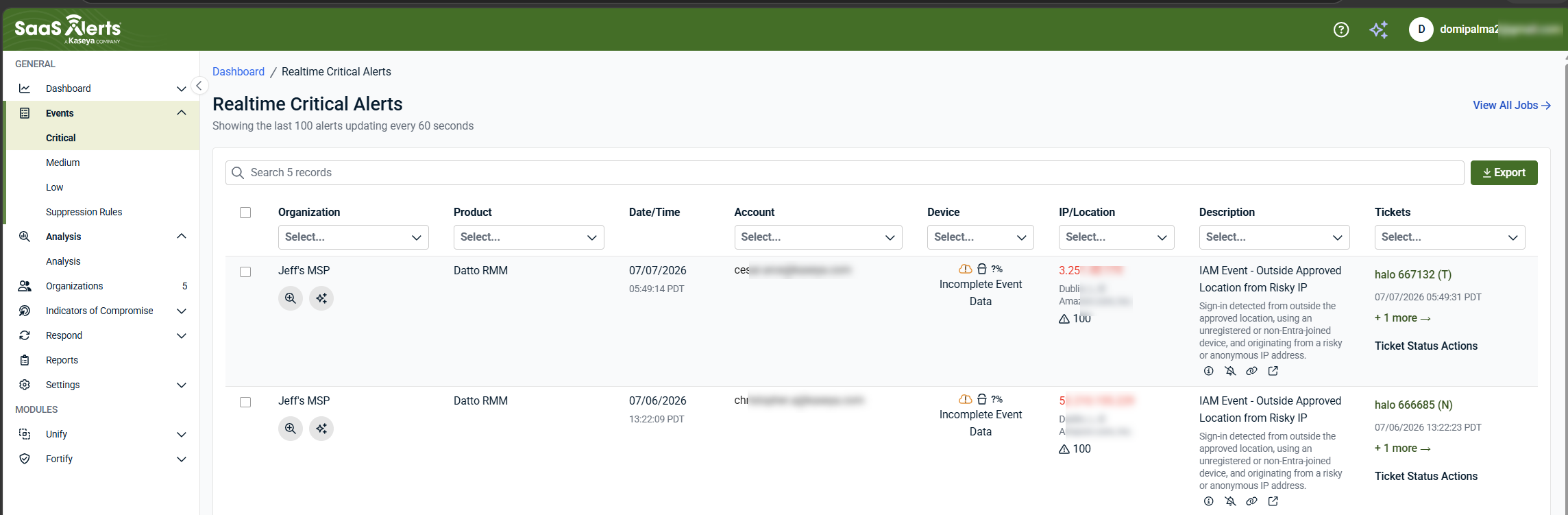Image resolution: width=1568 pixels, height=515 pixels.
Task: Expand the Settings sidebar section
Action: tap(182, 385)
